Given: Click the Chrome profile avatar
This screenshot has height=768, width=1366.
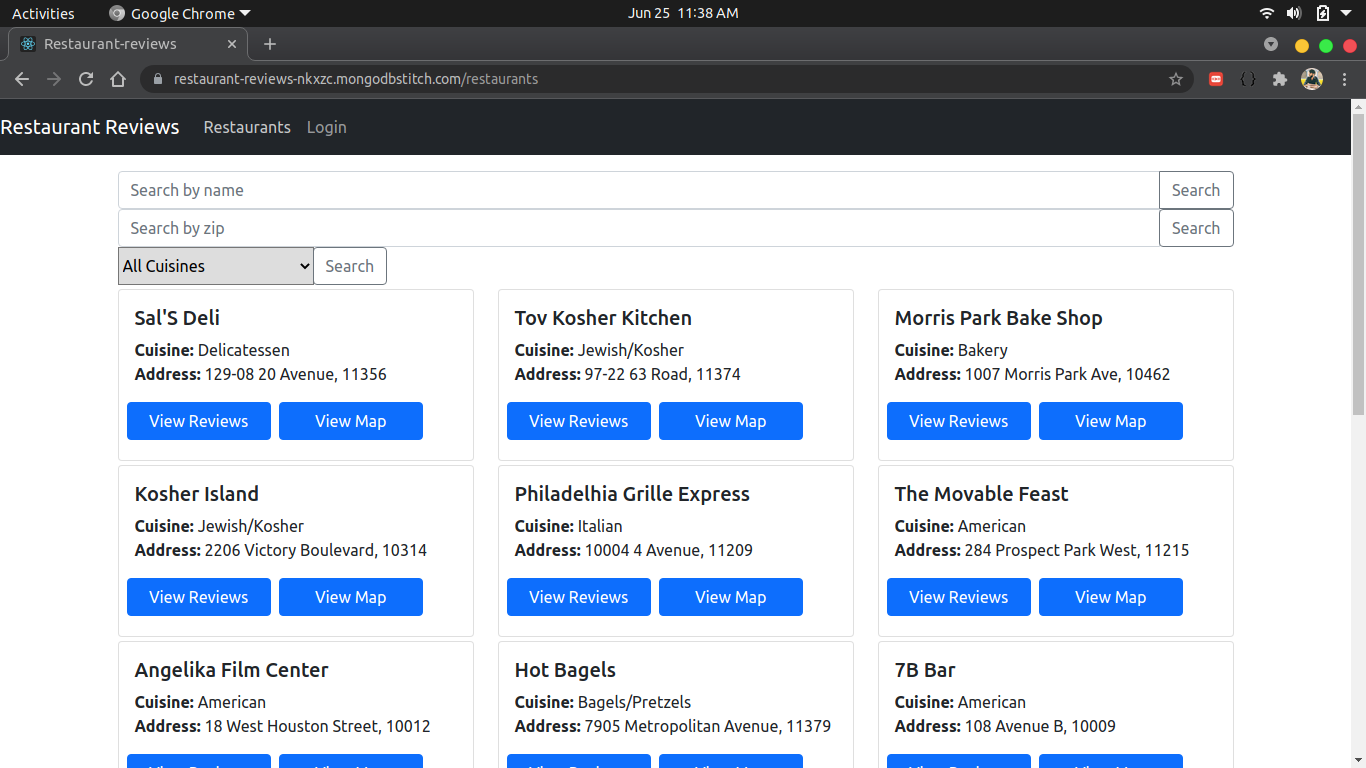Looking at the screenshot, I should pyautogui.click(x=1312, y=79).
